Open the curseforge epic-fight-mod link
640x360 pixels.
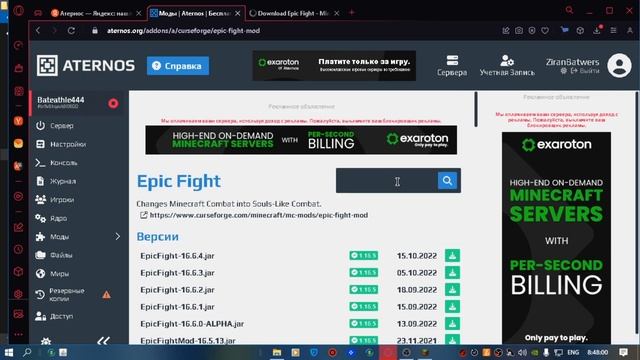pos(258,215)
